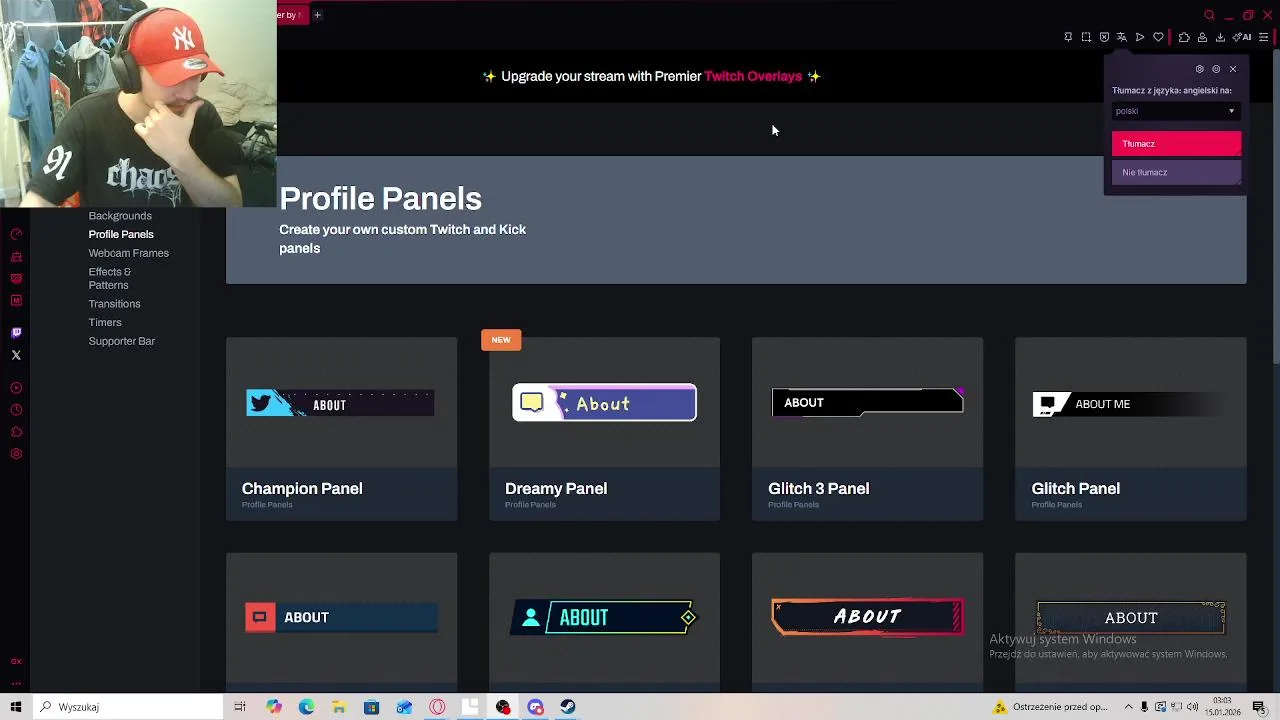Open the cyan person-icon ABOUT panel card
This screenshot has width=1280, height=720.
pyautogui.click(x=604, y=617)
